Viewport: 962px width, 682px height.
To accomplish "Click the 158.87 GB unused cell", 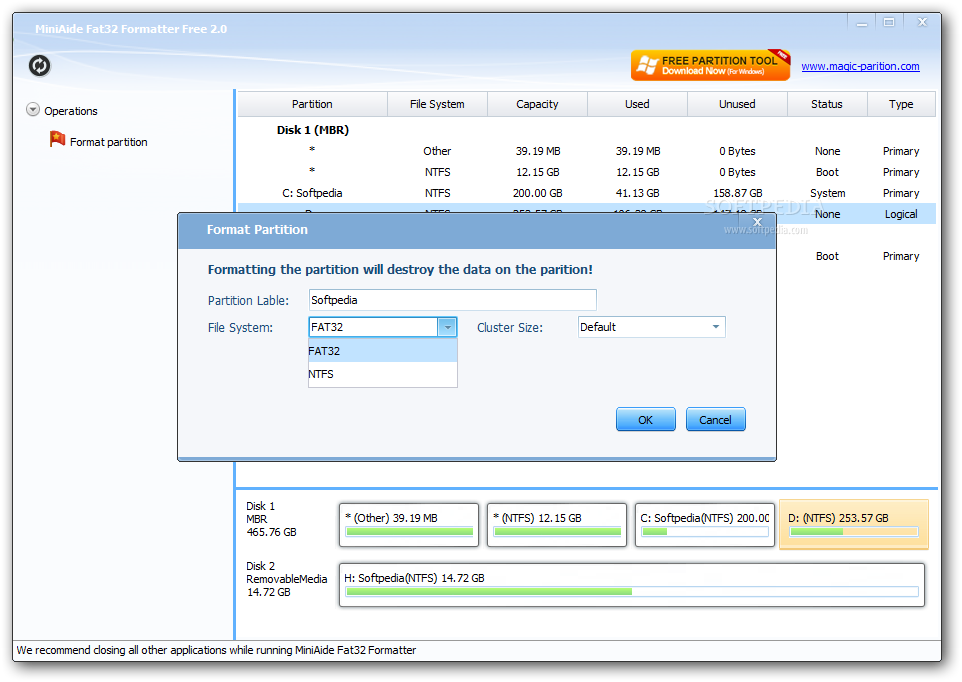I will pos(737,193).
